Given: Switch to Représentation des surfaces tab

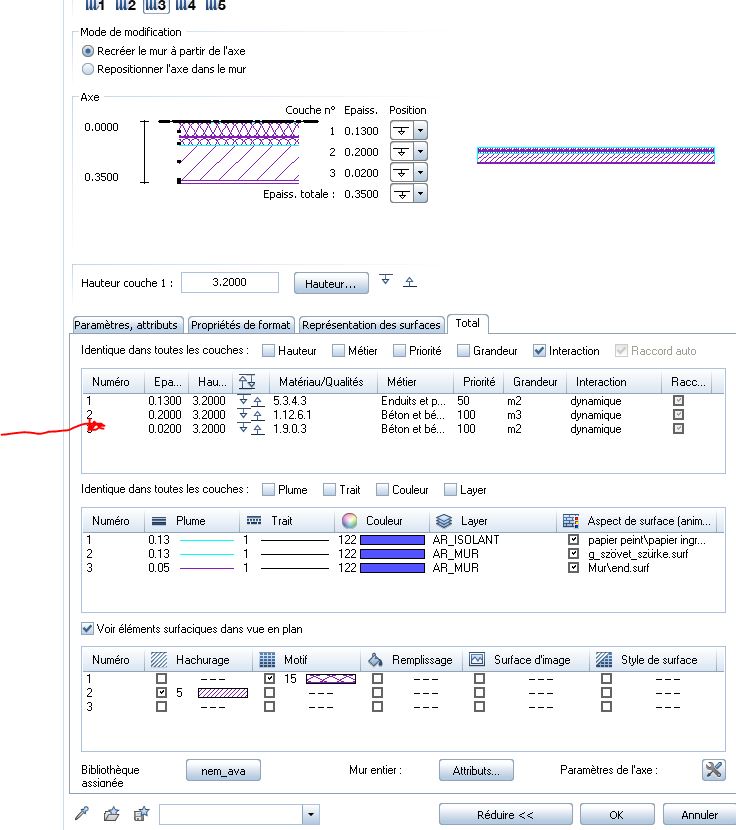Looking at the screenshot, I should (x=371, y=324).
